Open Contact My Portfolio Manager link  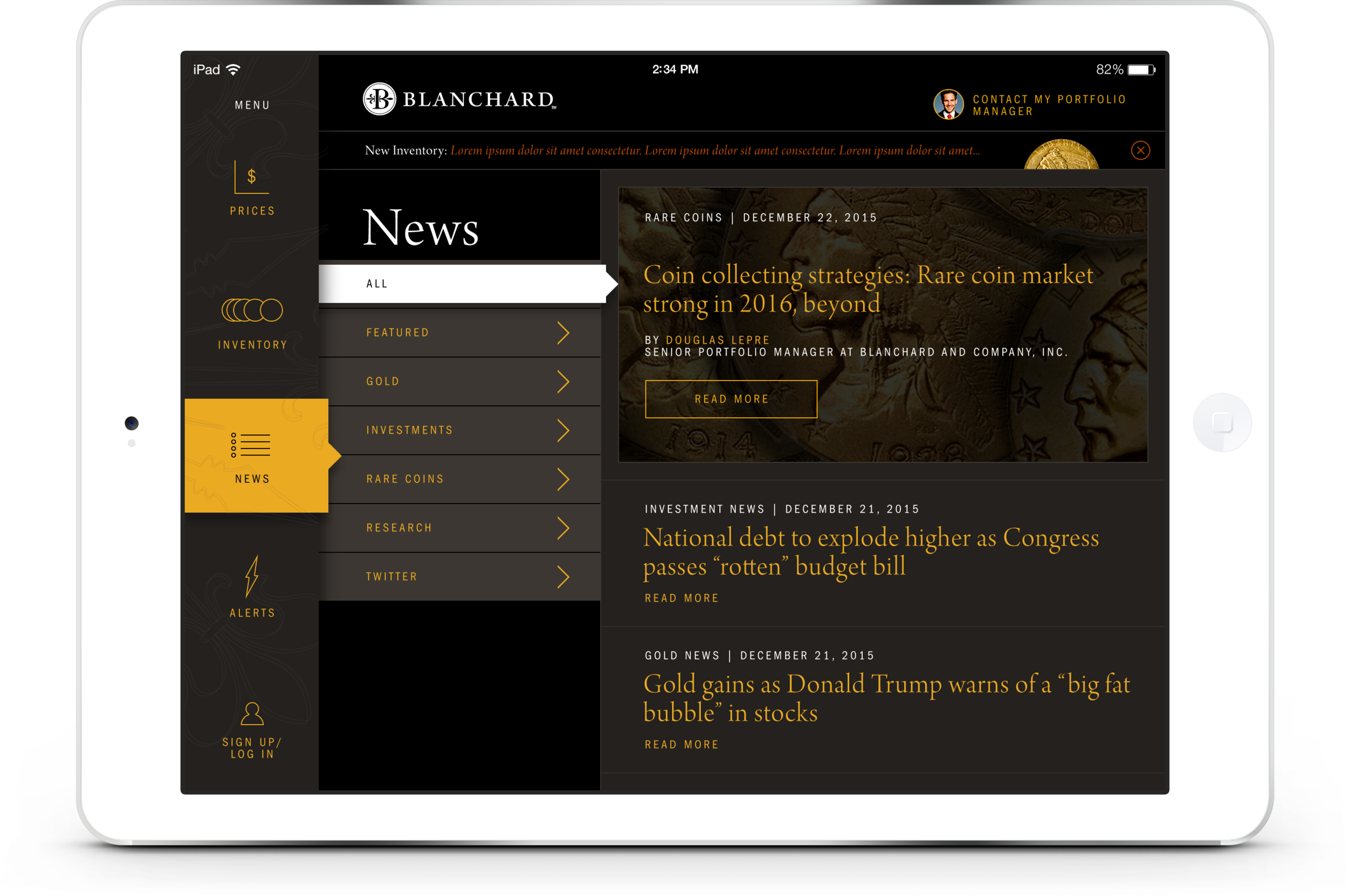point(1049,105)
